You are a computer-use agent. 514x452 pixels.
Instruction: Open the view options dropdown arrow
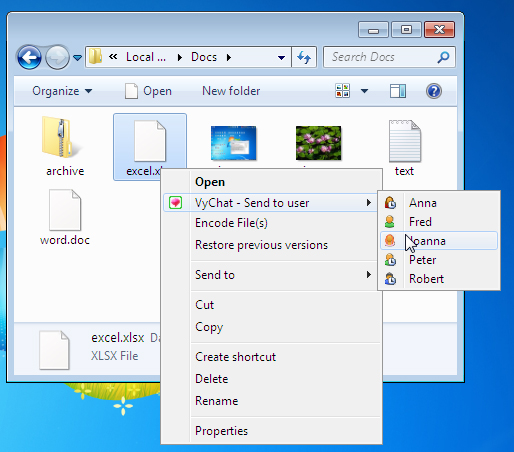[x=364, y=91]
